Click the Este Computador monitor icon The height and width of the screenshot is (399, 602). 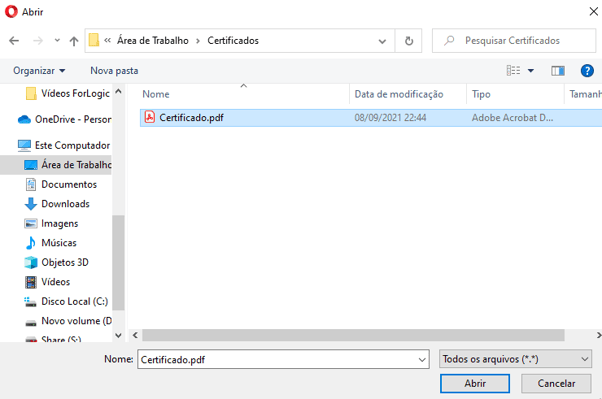point(24,146)
